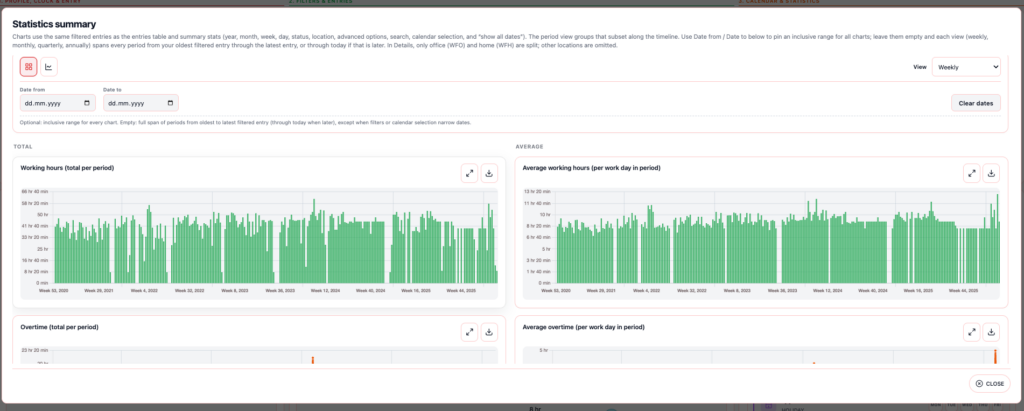Open calendar picker in Date from field
The width and height of the screenshot is (1024, 411).
[x=87, y=103]
